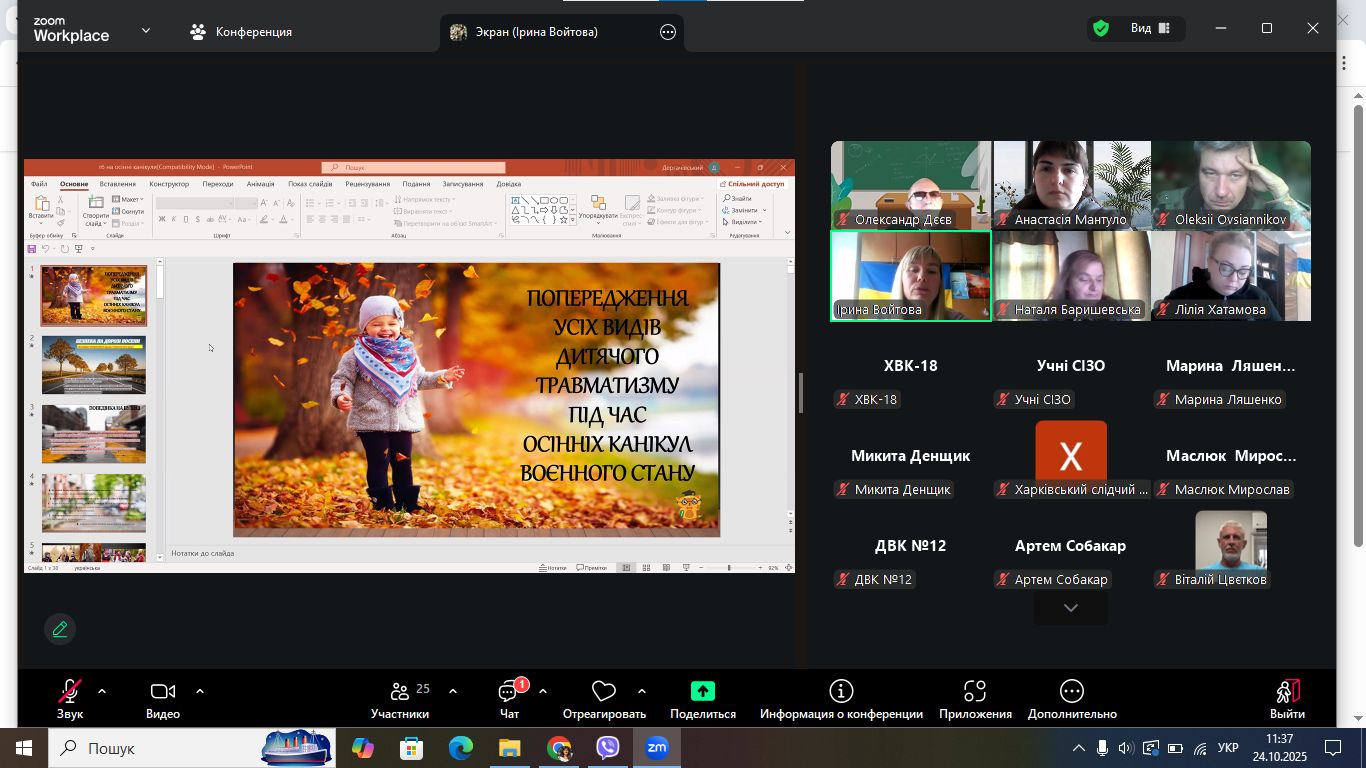Open the Participants panel
1366x768 pixels.
click(400, 700)
